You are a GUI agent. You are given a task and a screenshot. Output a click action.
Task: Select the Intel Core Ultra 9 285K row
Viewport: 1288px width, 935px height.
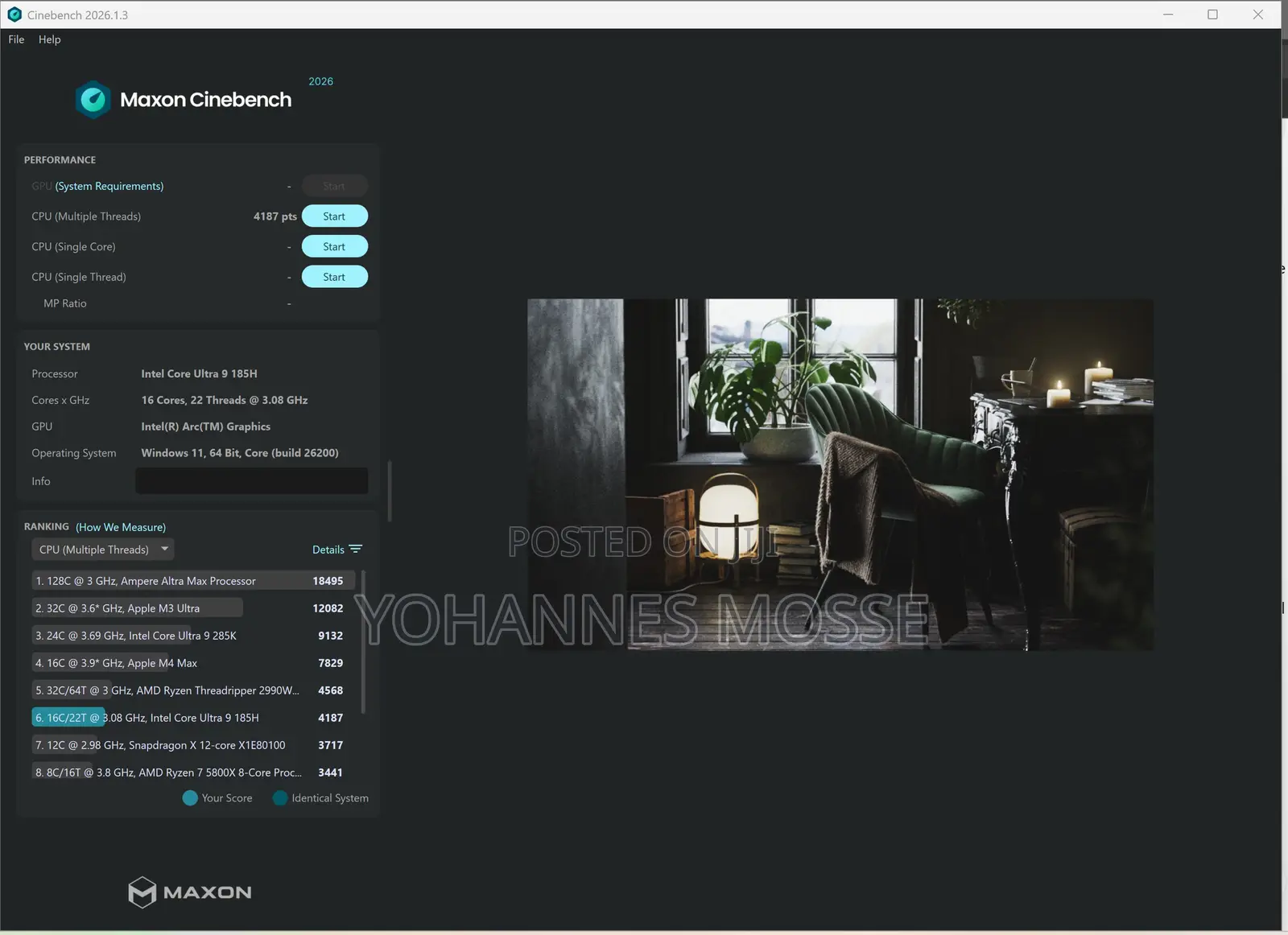pyautogui.click(x=193, y=636)
